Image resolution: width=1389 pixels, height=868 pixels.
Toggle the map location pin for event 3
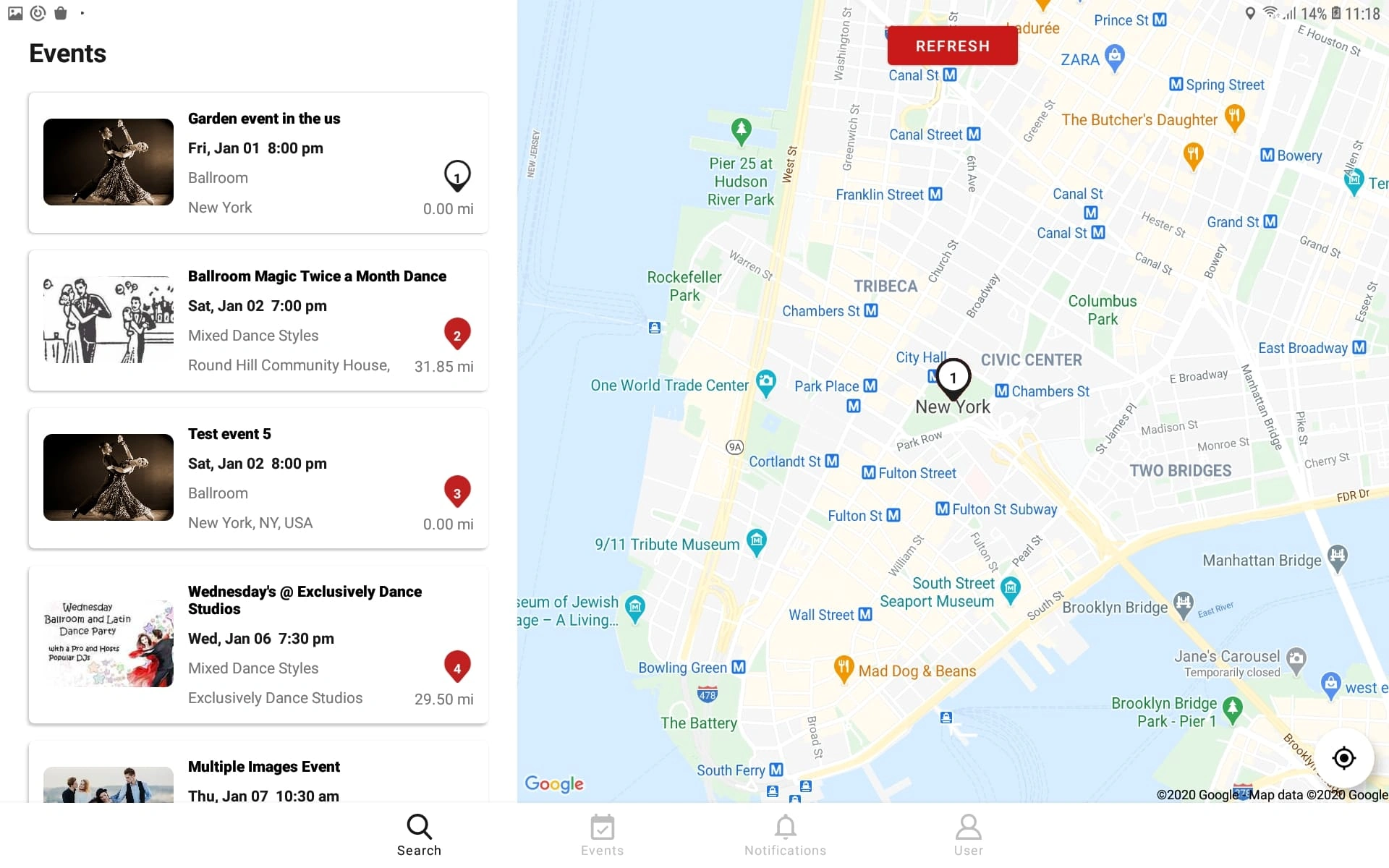pyautogui.click(x=456, y=490)
